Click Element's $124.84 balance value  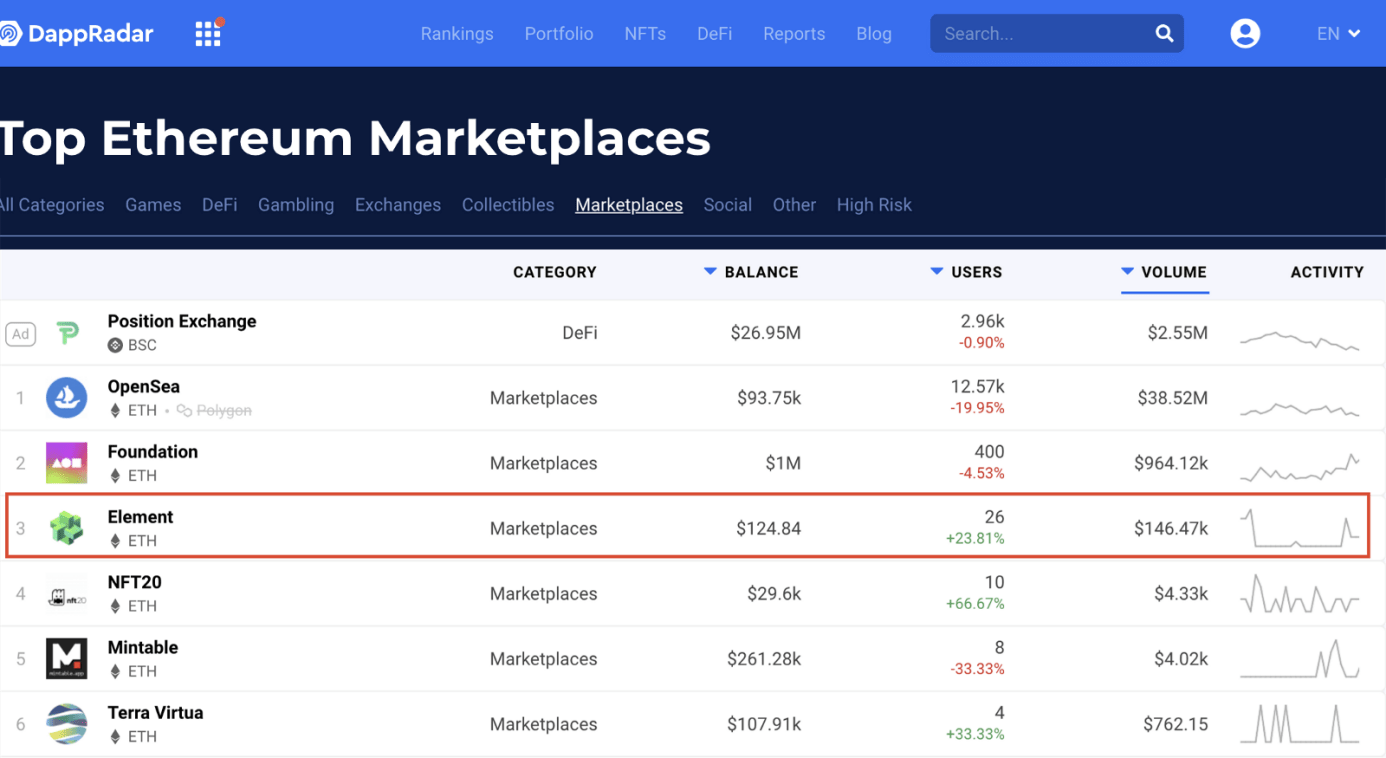pos(768,528)
